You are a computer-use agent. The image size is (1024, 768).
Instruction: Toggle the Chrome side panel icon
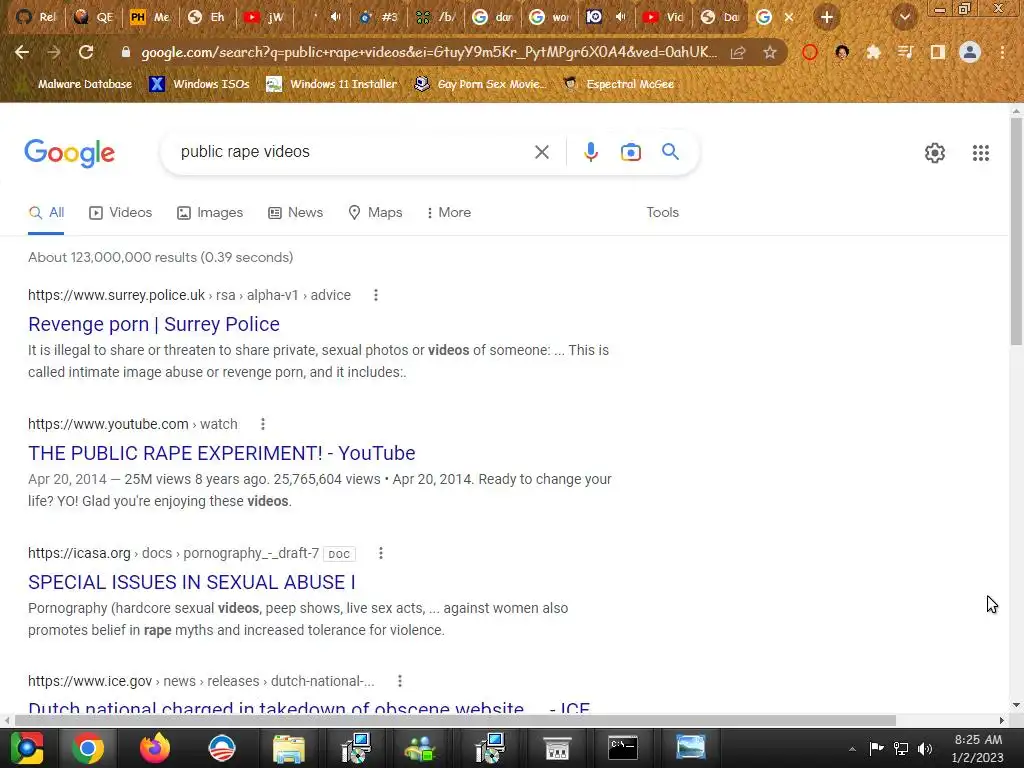tap(938, 52)
